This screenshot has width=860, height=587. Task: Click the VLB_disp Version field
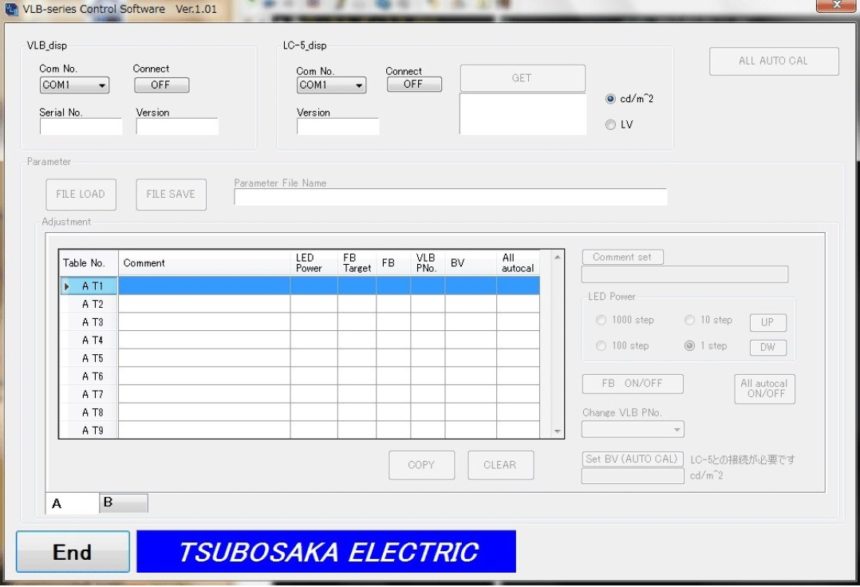[177, 127]
